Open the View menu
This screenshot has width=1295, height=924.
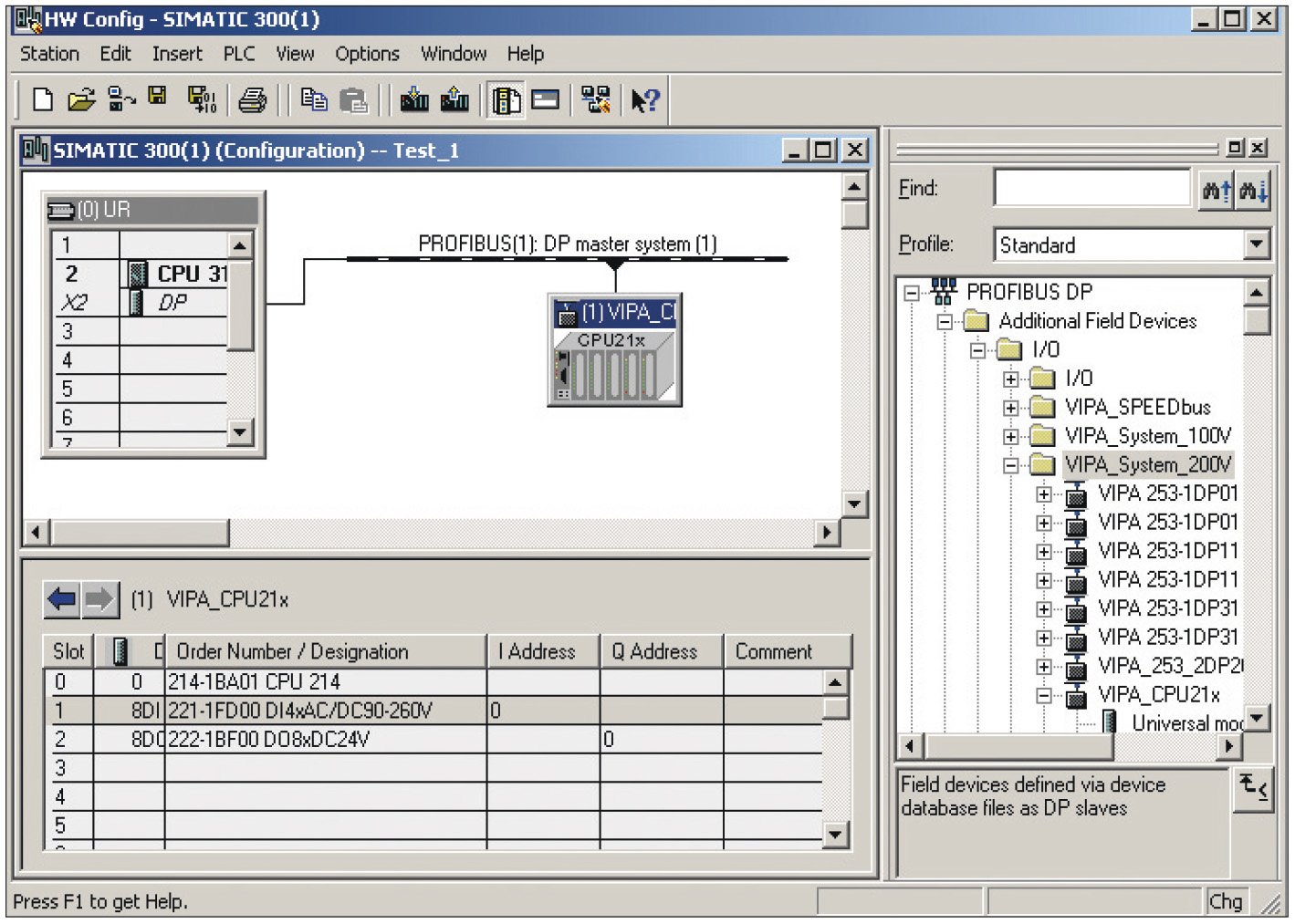[295, 54]
